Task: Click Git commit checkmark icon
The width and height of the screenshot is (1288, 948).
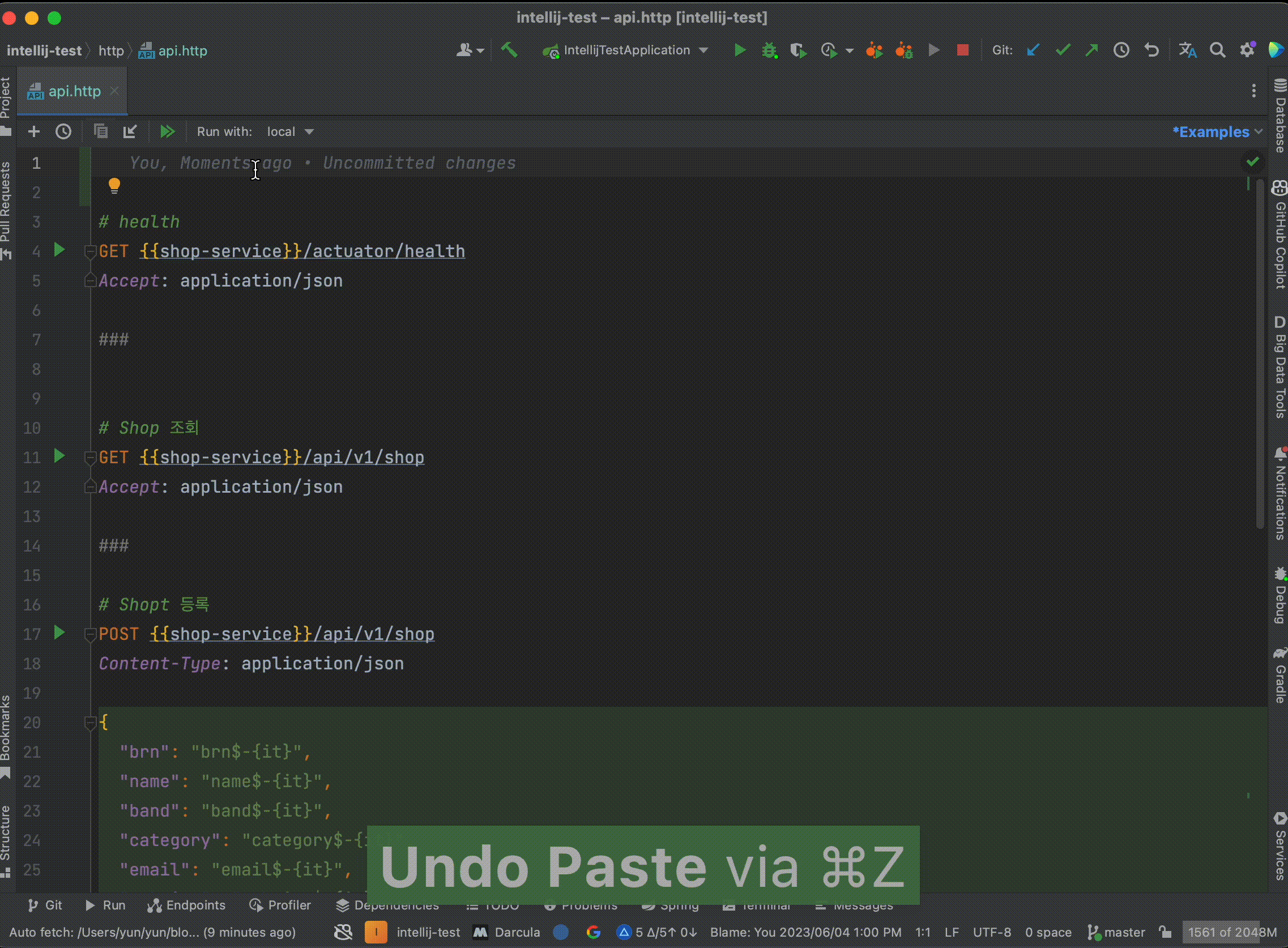Action: [x=1063, y=50]
